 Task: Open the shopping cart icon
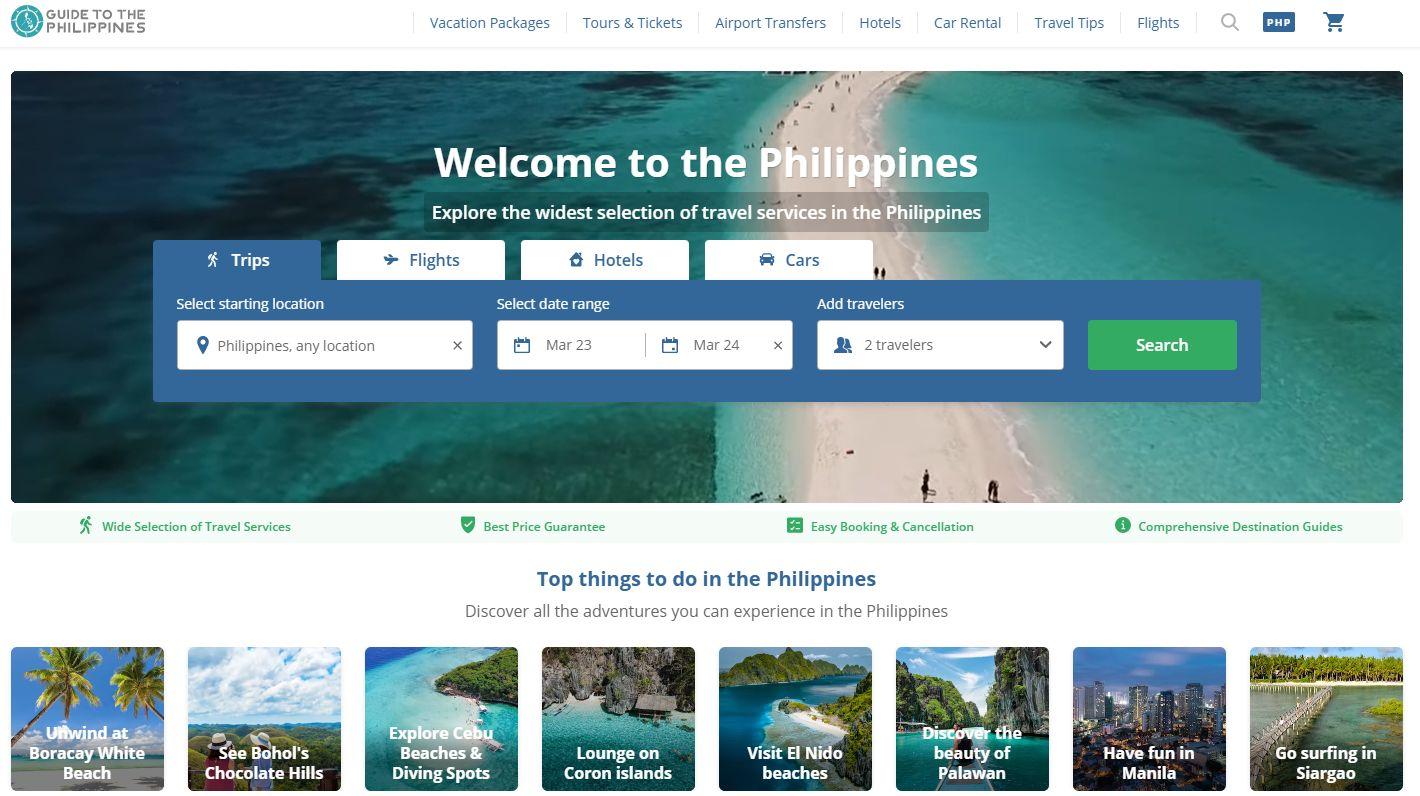pos(1334,22)
